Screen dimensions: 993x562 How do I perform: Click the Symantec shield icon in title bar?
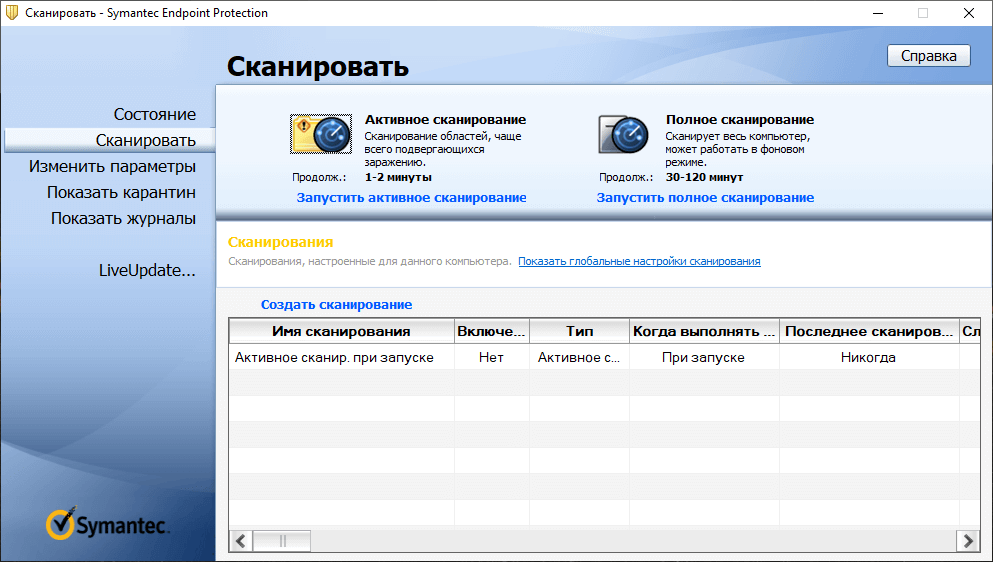pyautogui.click(x=11, y=13)
